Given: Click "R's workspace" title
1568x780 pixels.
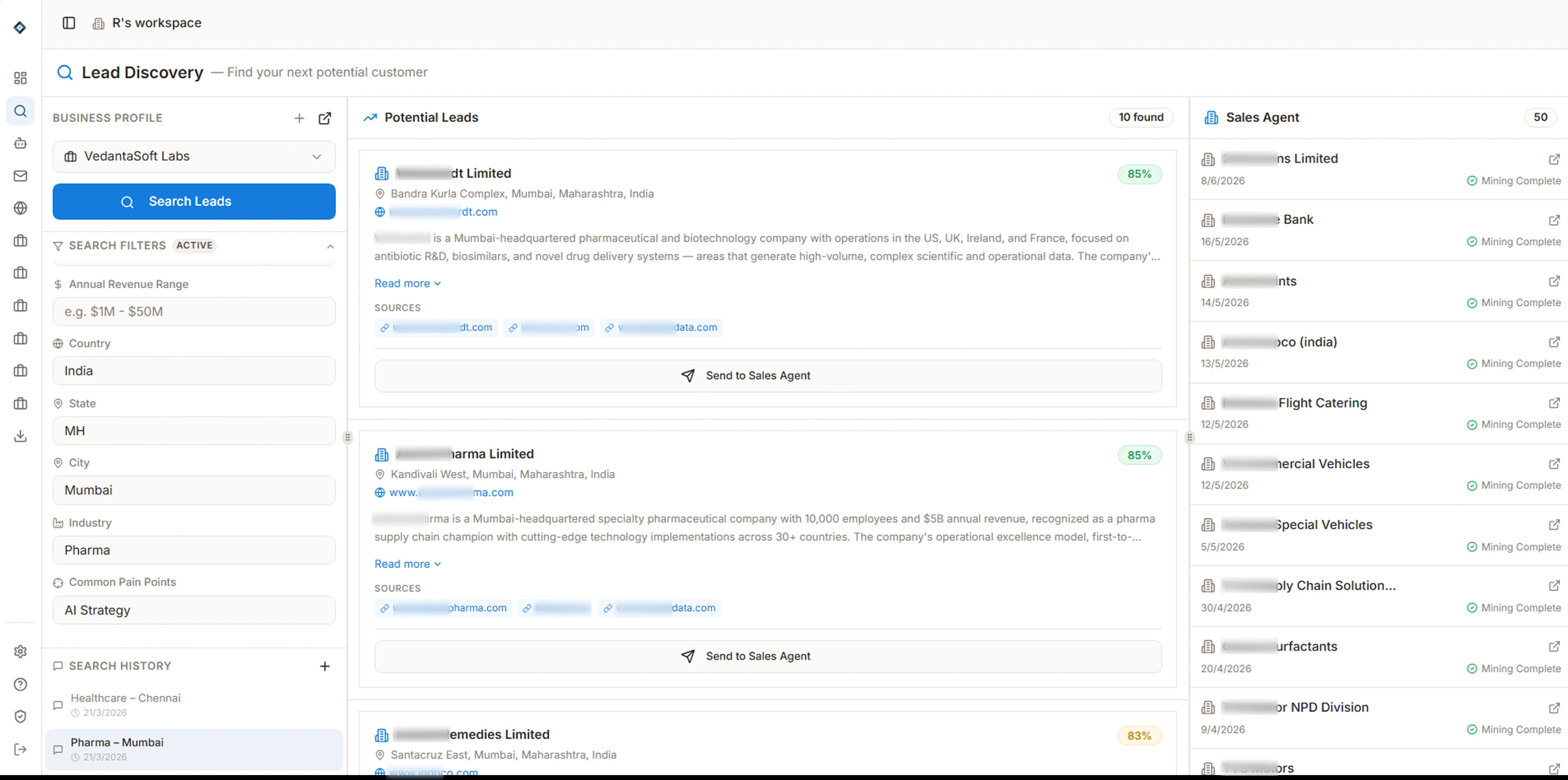Looking at the screenshot, I should pyautogui.click(x=156, y=23).
